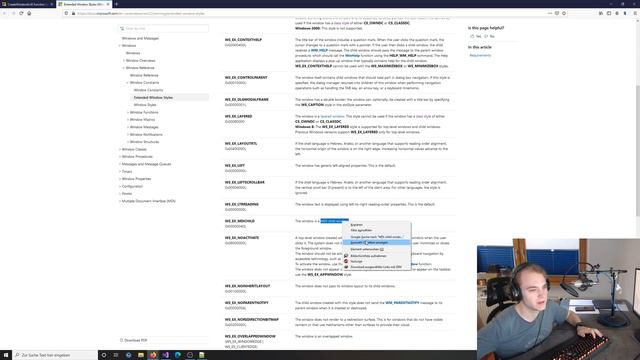640x360 pixels.
Task: Open Multiple Document Interface sidebar entry
Action: 149,201
